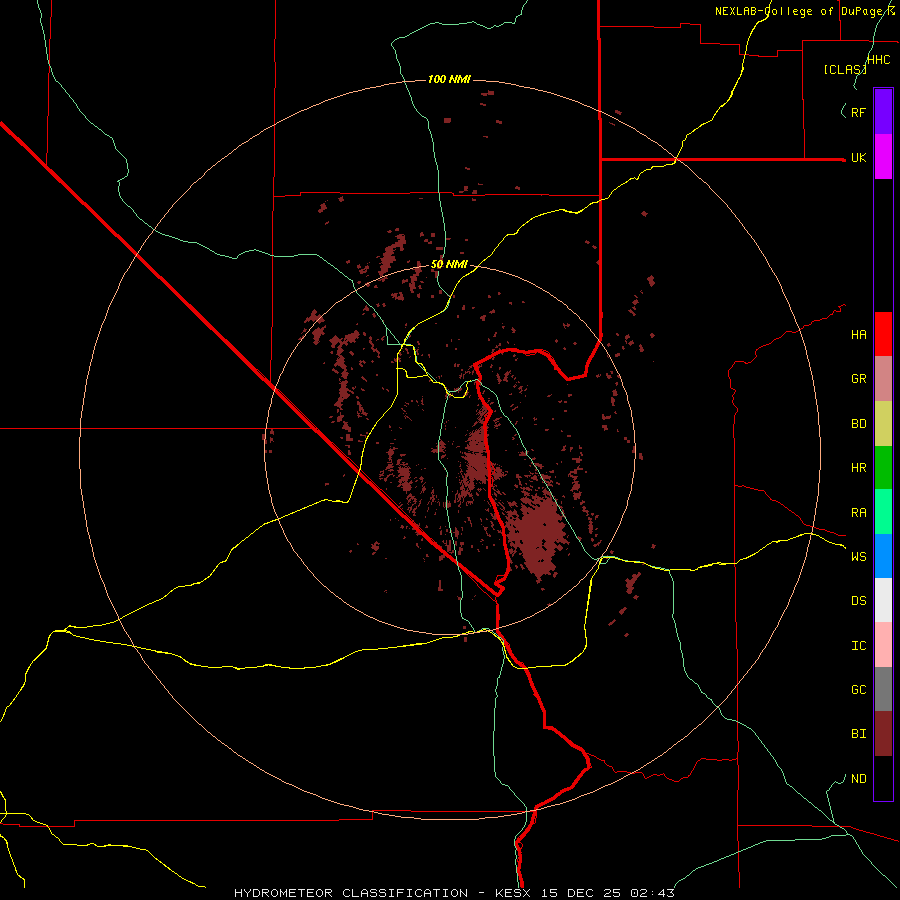Click the '02:43' timestamp

(x=652, y=893)
